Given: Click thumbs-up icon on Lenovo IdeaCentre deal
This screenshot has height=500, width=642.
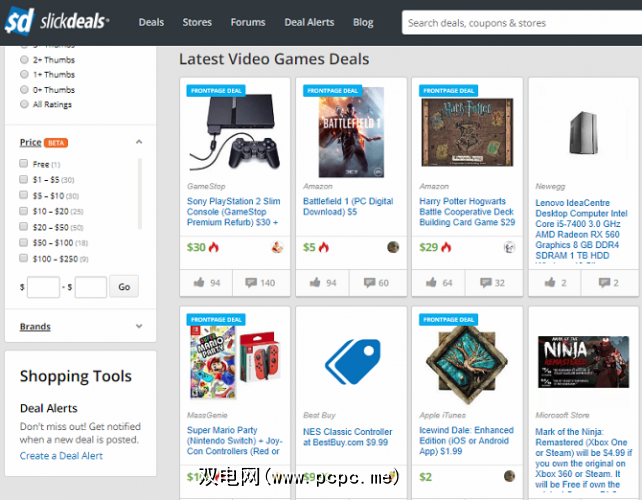Looking at the screenshot, I should click(550, 282).
